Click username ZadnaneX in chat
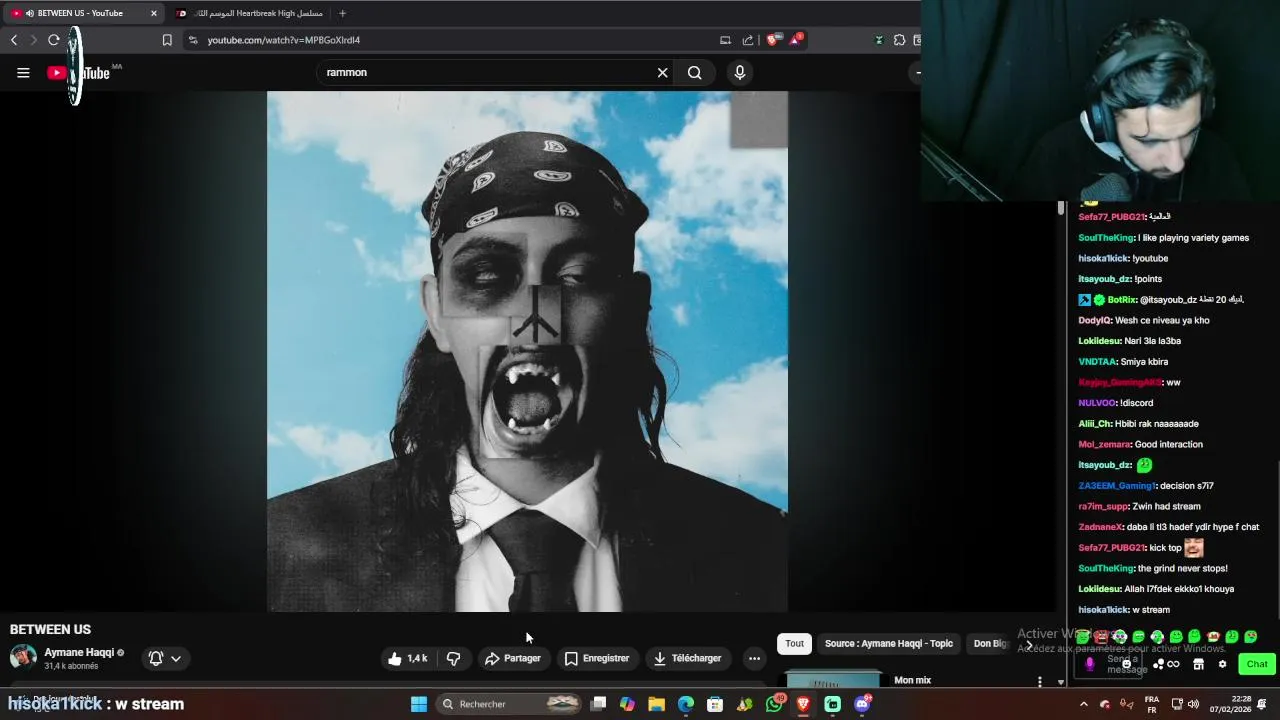 coord(1099,527)
